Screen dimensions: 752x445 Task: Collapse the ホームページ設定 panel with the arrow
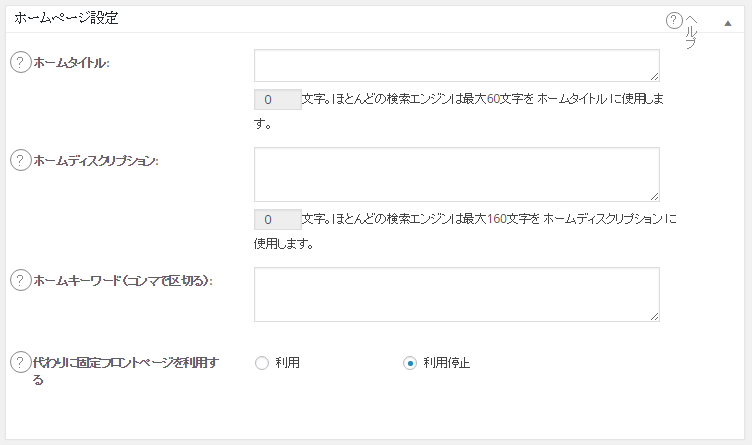(728, 23)
